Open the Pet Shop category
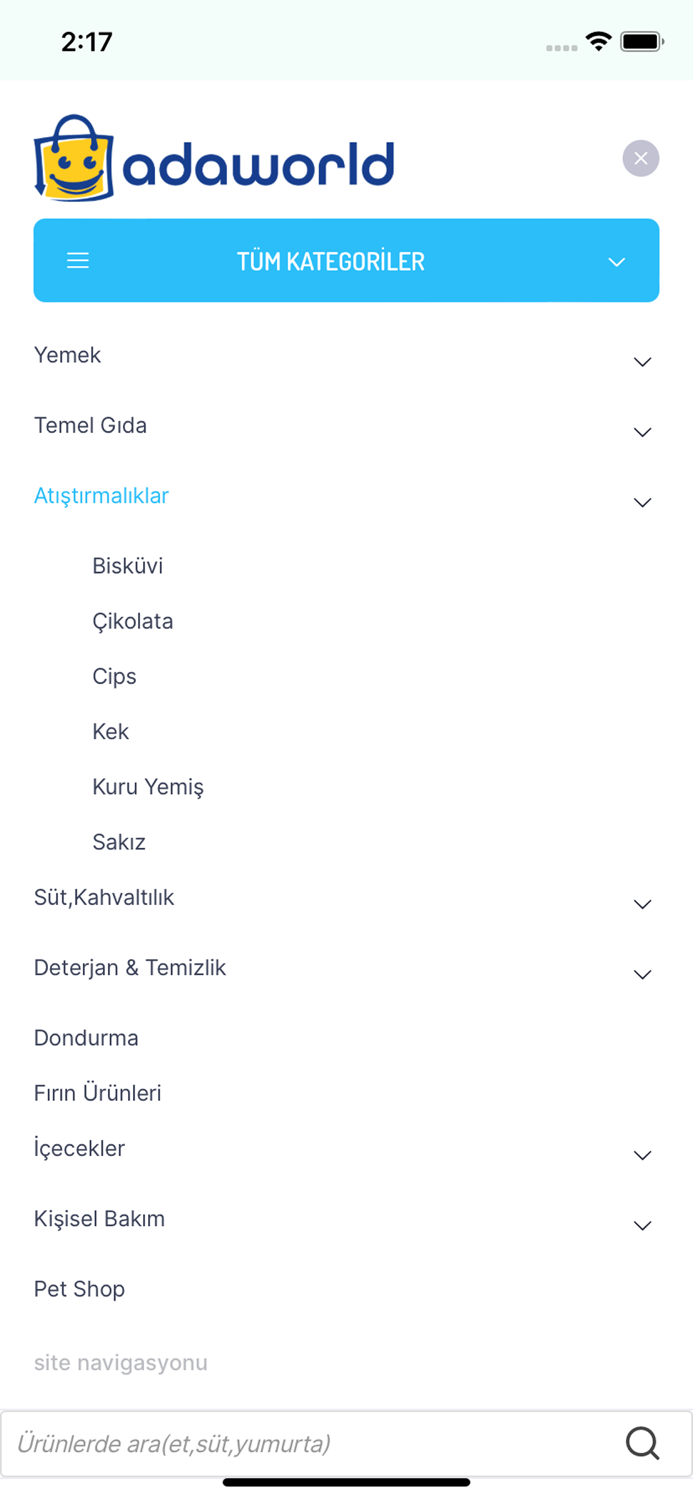 (x=79, y=1289)
